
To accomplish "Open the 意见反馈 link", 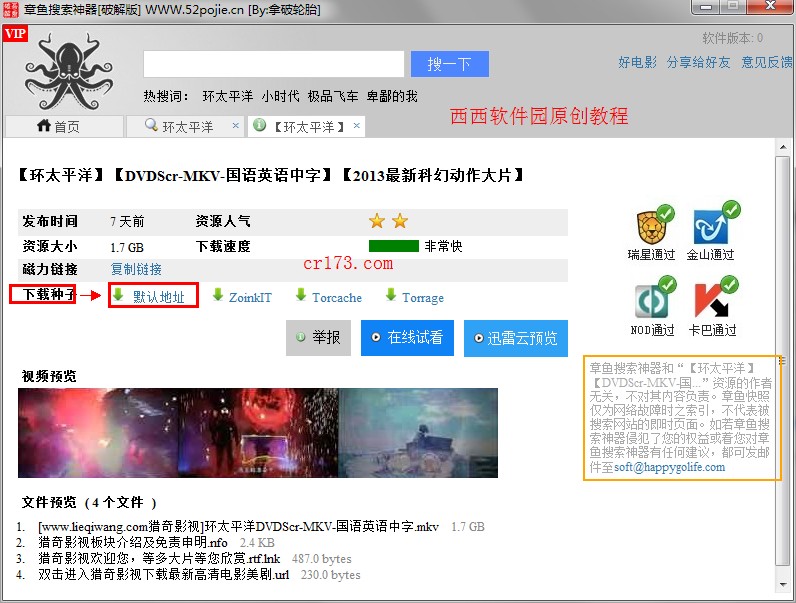I will tap(767, 62).
